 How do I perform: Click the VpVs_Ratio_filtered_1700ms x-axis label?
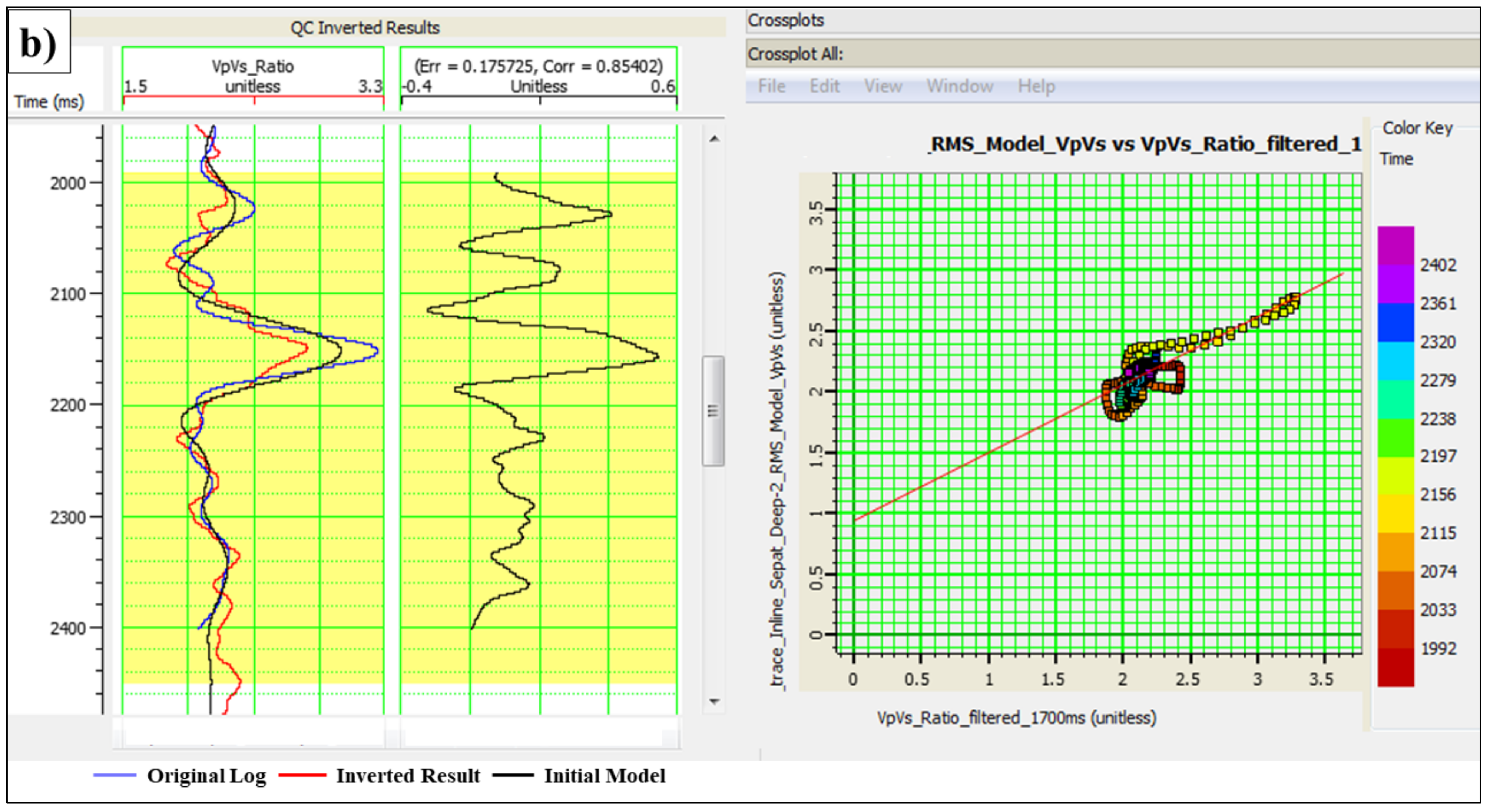coord(1016,718)
